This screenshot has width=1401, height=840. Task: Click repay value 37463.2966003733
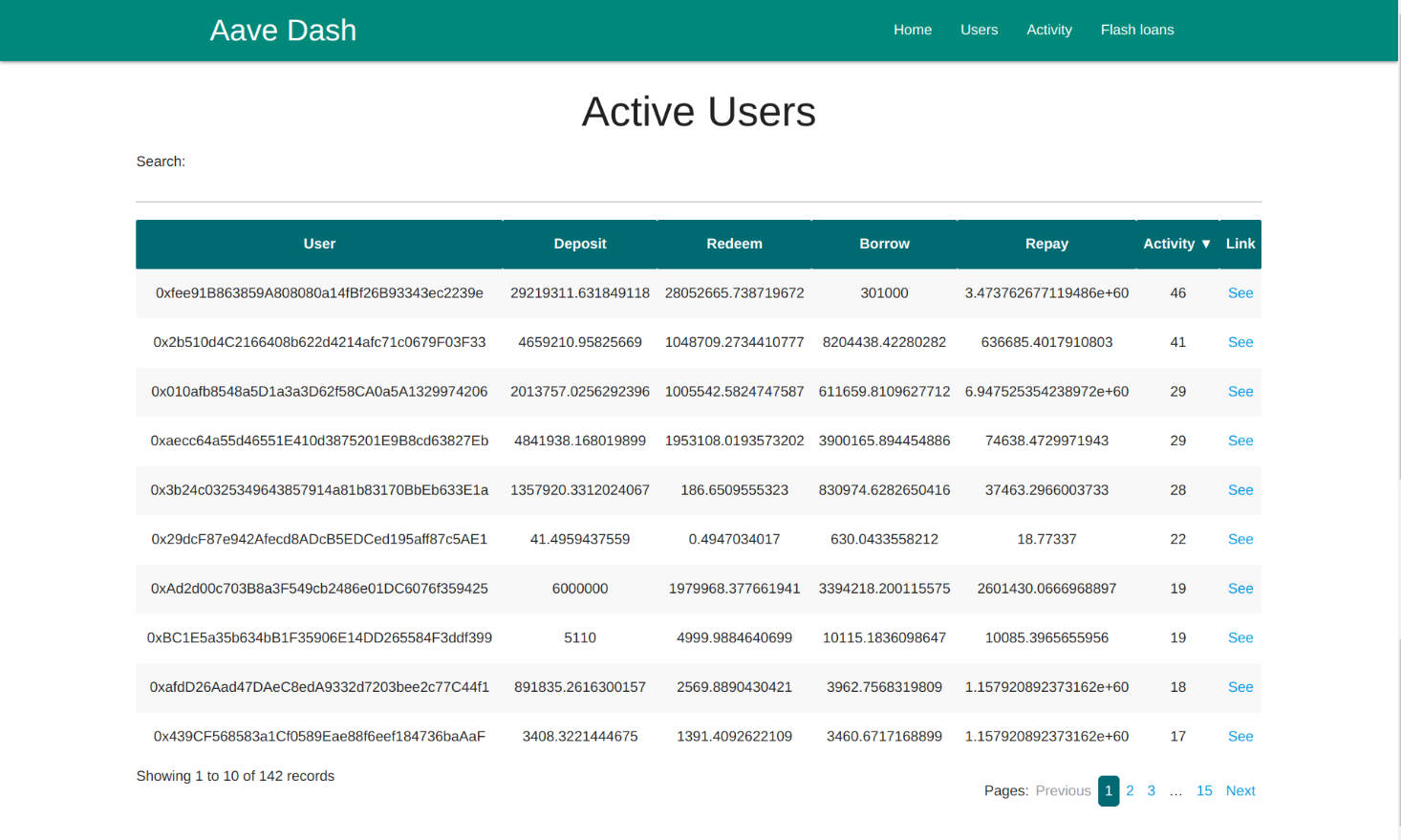pos(1046,490)
